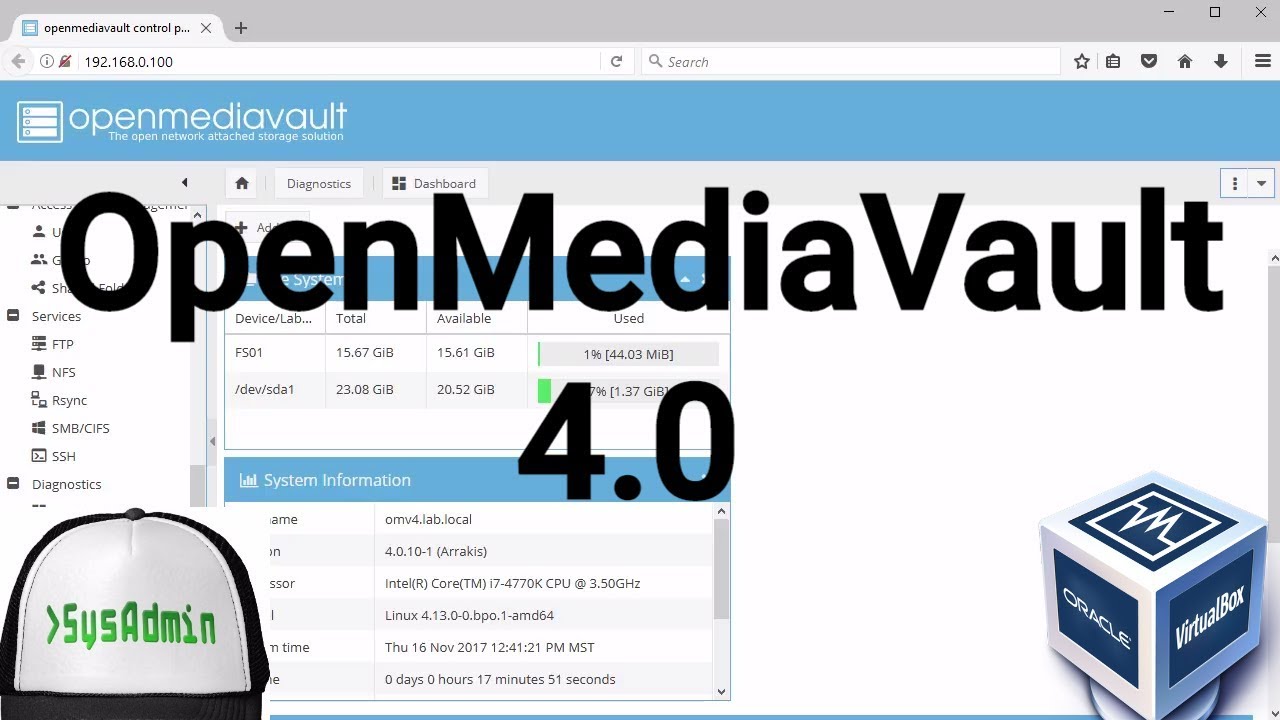
Task: Open the top-right dropdown arrow menu
Action: 1261,183
